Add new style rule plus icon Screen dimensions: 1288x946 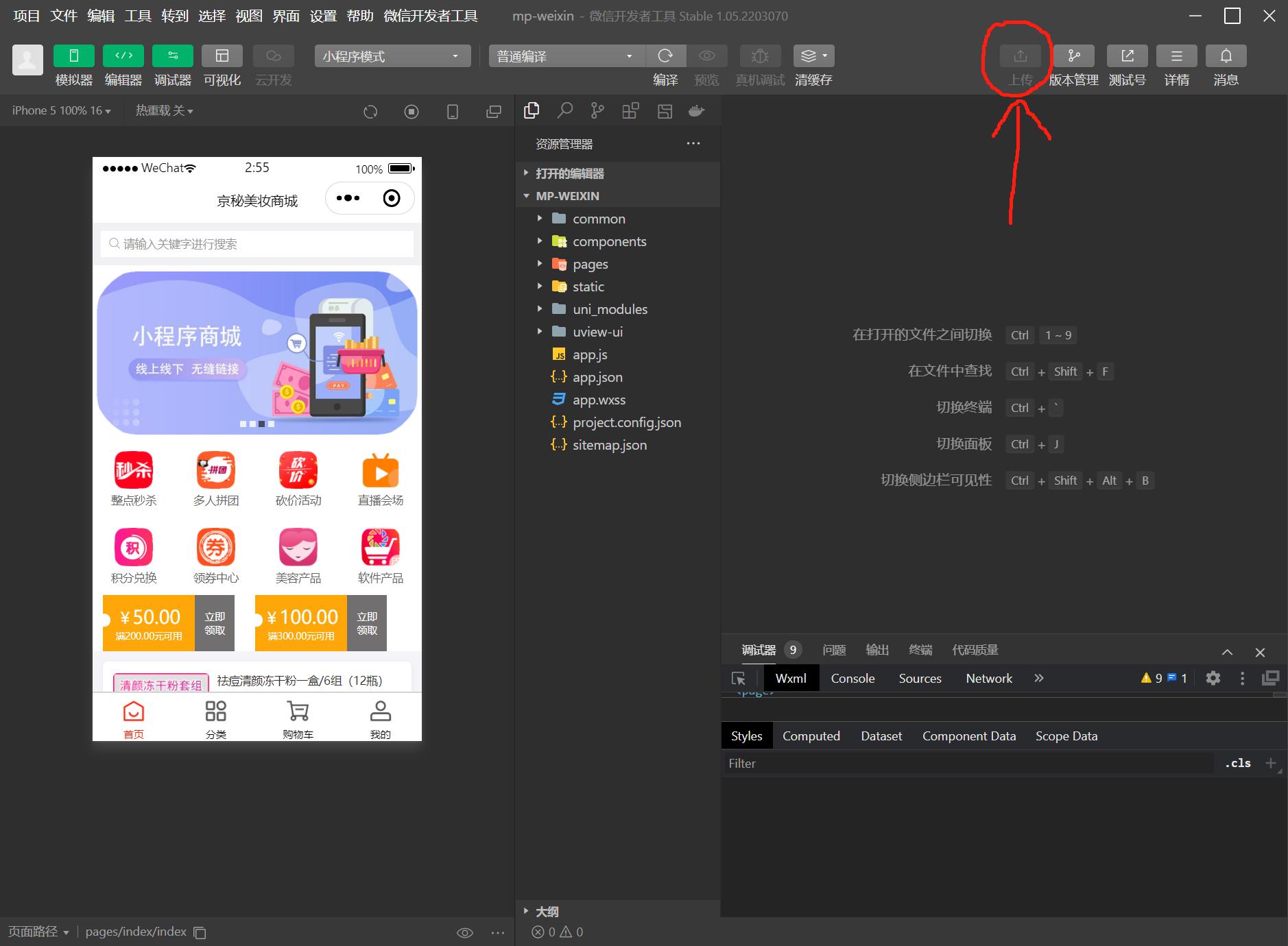click(x=1270, y=762)
